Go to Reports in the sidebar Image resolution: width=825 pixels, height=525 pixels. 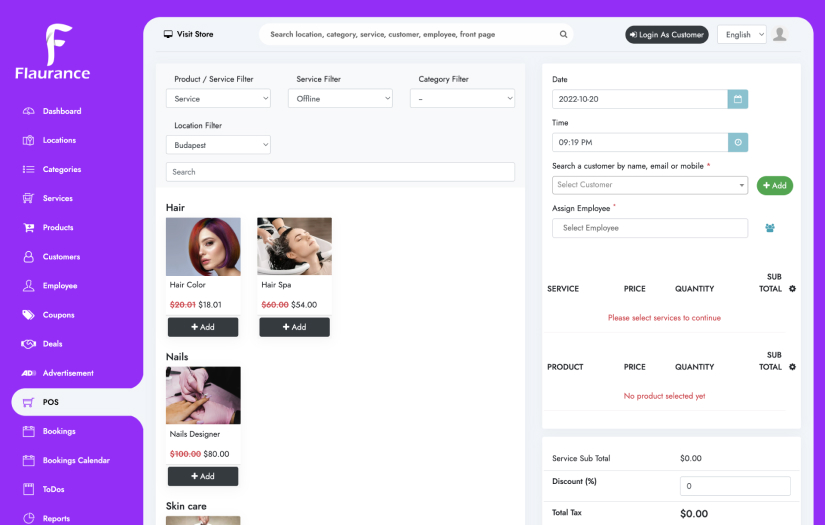tap(56, 518)
